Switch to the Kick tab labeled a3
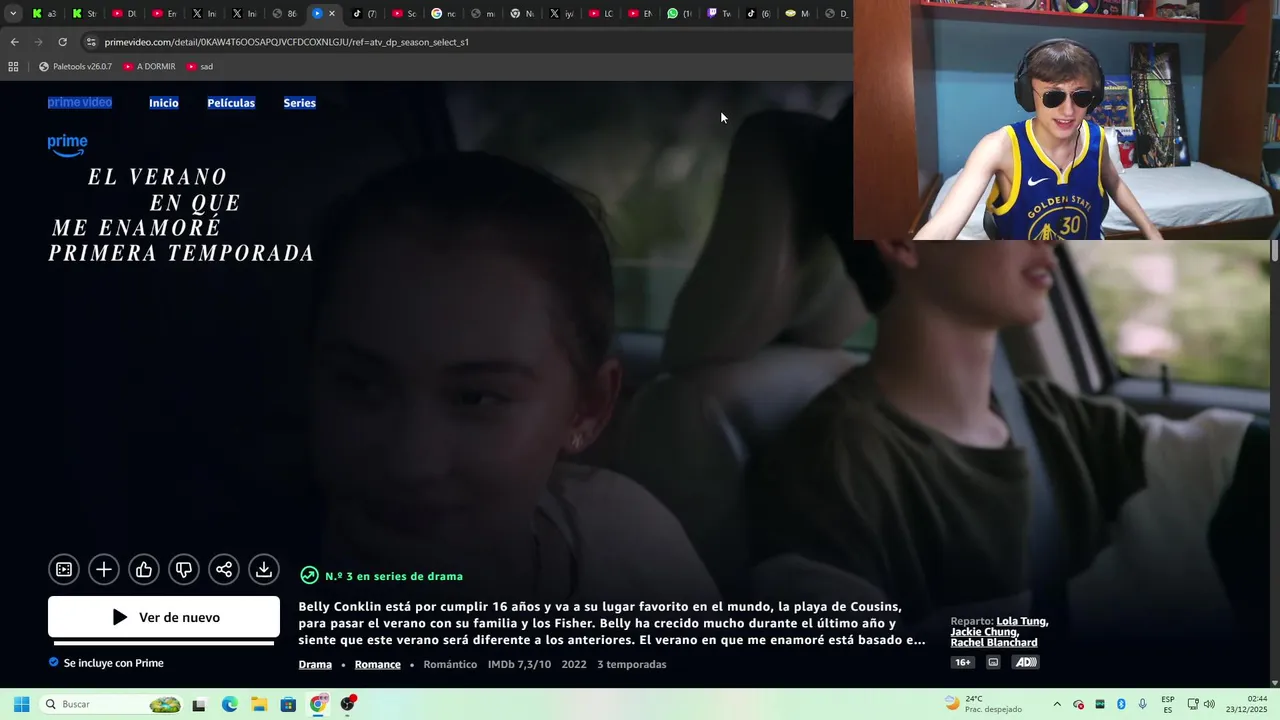 (44, 13)
